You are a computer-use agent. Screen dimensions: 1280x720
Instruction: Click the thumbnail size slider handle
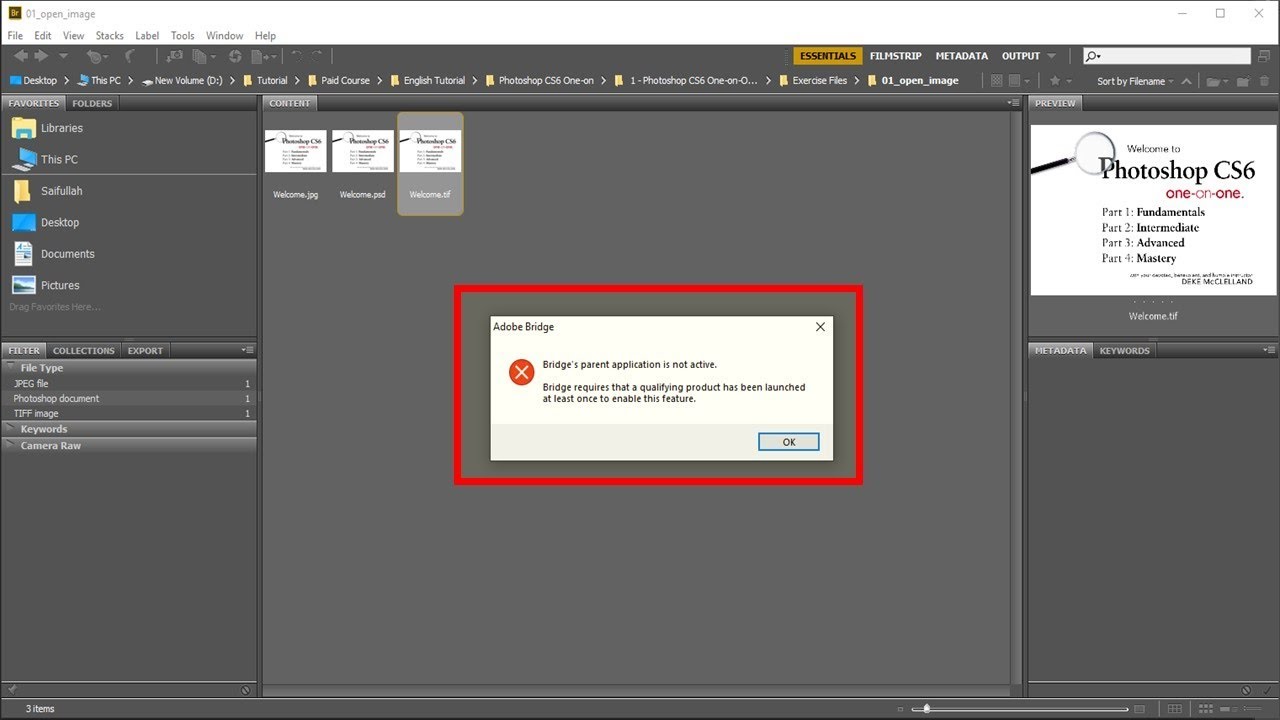[927, 709]
